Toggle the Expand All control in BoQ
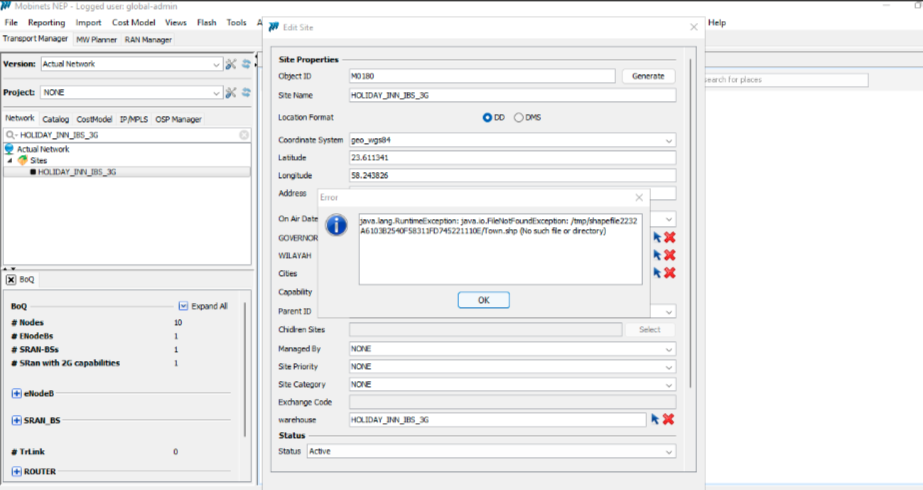 183,306
